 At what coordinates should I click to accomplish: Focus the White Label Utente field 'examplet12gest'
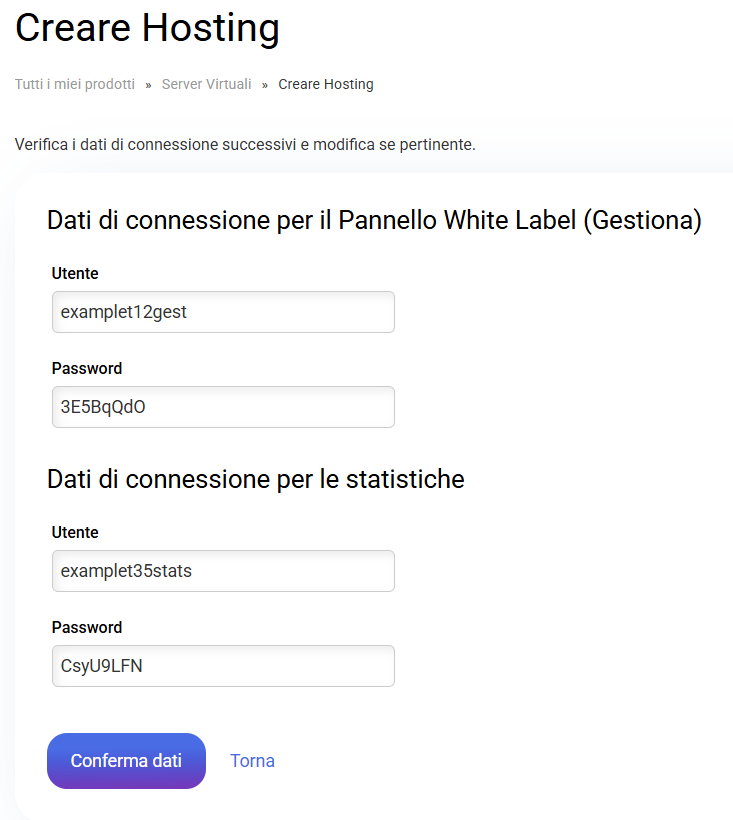click(223, 312)
